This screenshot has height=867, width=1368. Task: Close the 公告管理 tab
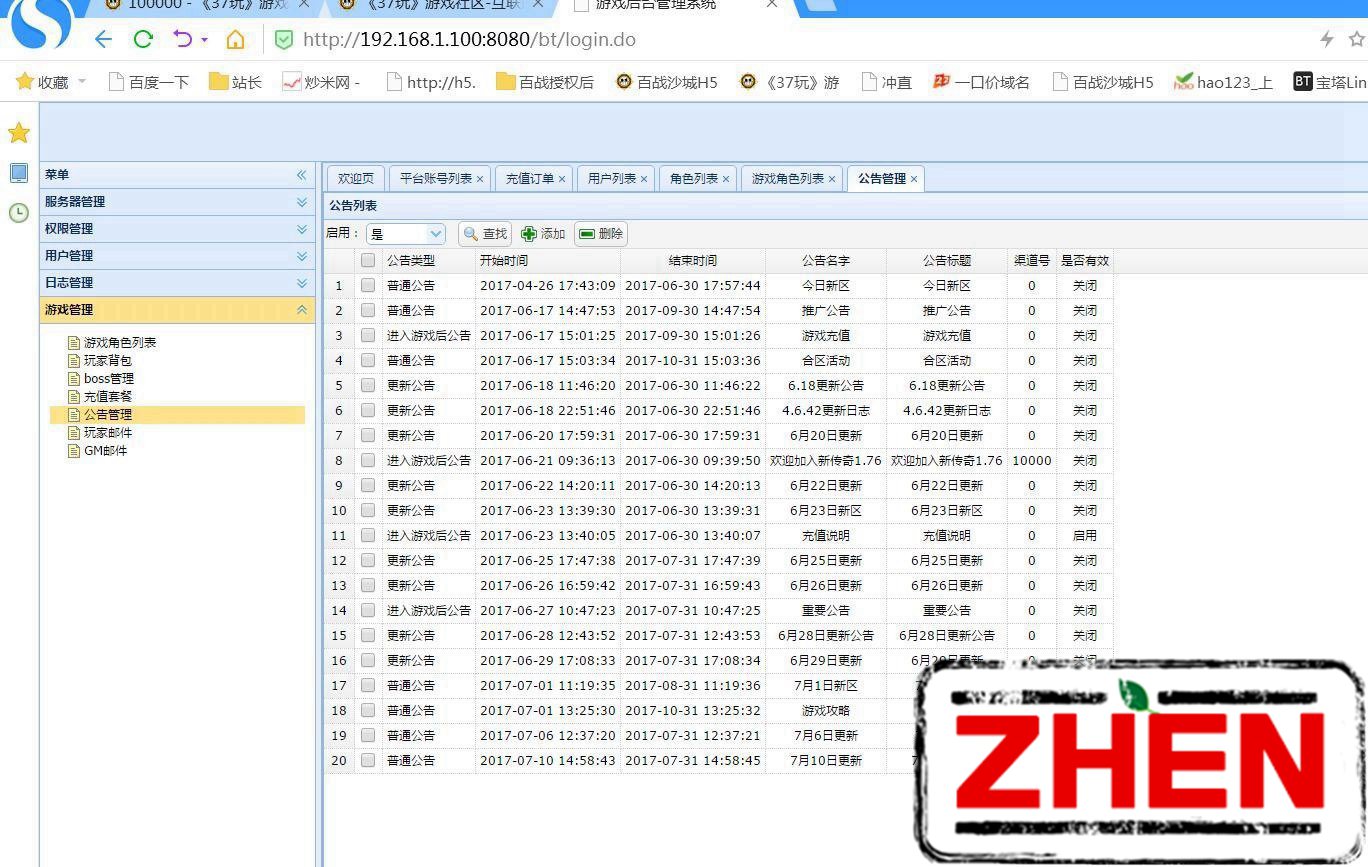pos(914,179)
